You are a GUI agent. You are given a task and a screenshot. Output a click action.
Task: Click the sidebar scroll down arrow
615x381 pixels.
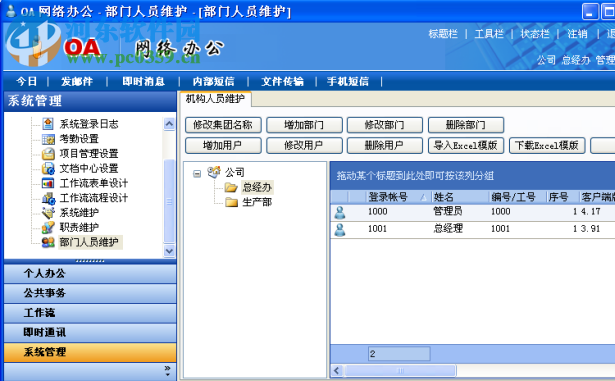[169, 251]
